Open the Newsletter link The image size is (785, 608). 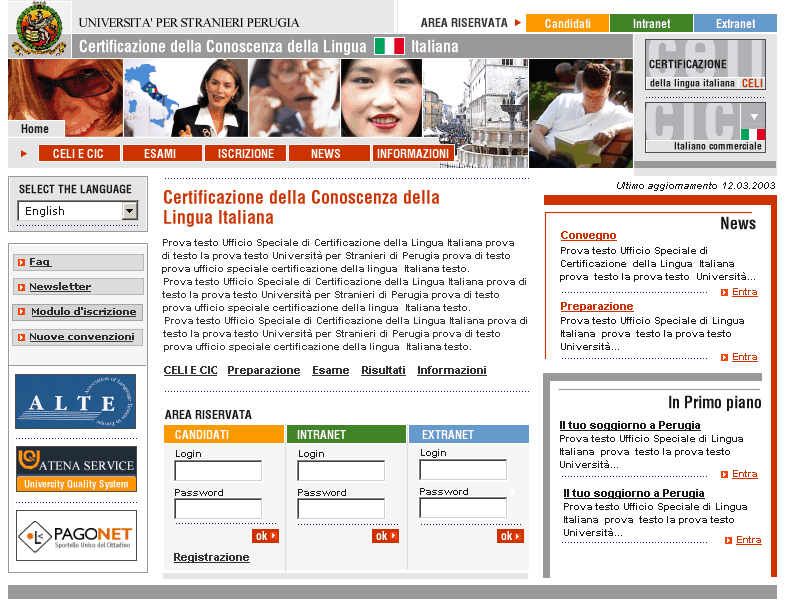60,287
